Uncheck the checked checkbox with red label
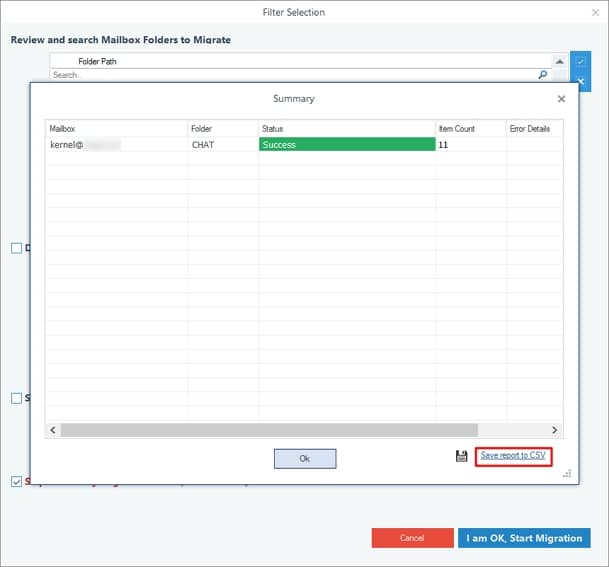Screen dimensions: 609x567 pyautogui.click(x=16, y=482)
